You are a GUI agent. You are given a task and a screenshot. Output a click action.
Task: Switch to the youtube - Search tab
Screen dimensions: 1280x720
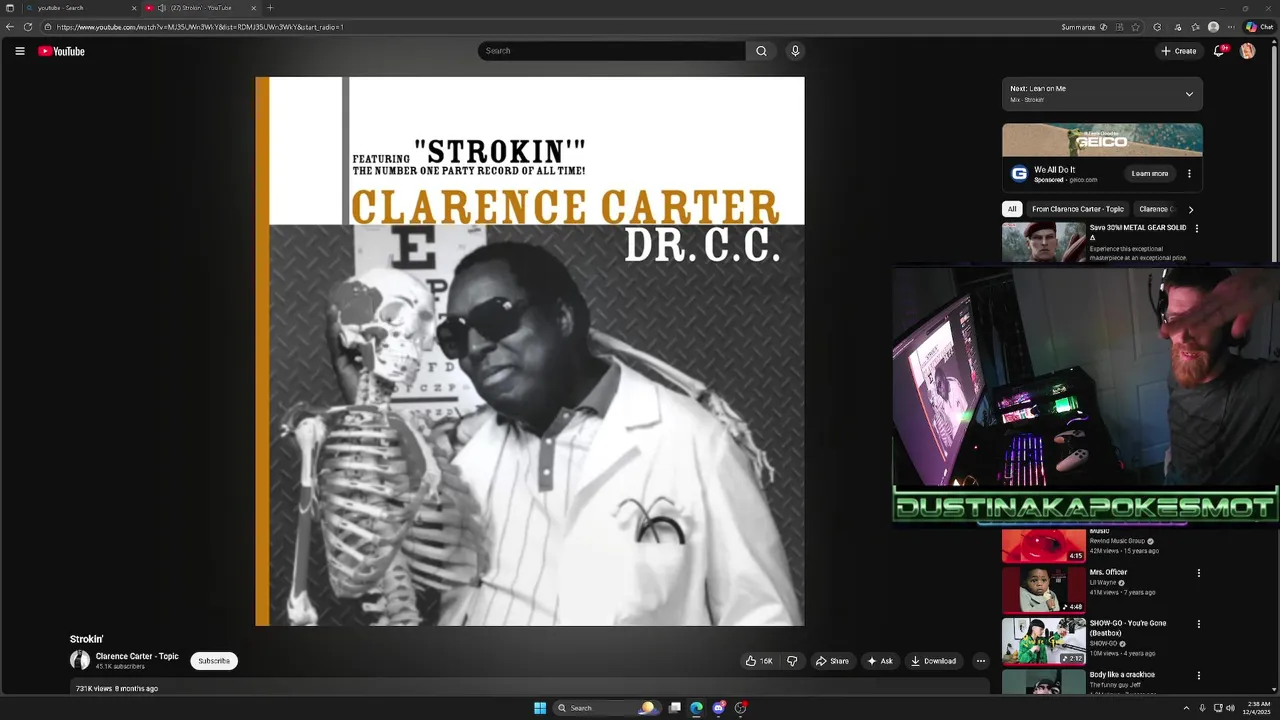79,8
